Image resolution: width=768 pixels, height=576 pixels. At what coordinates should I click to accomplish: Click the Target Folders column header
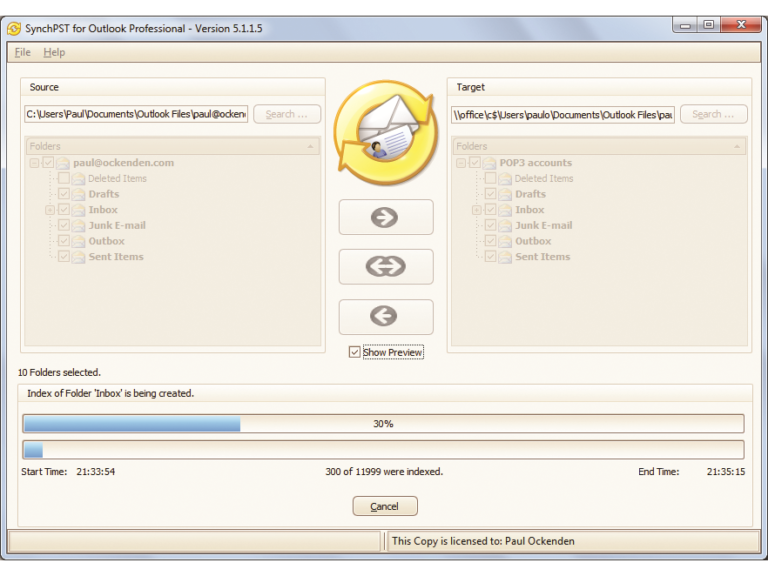coord(599,146)
